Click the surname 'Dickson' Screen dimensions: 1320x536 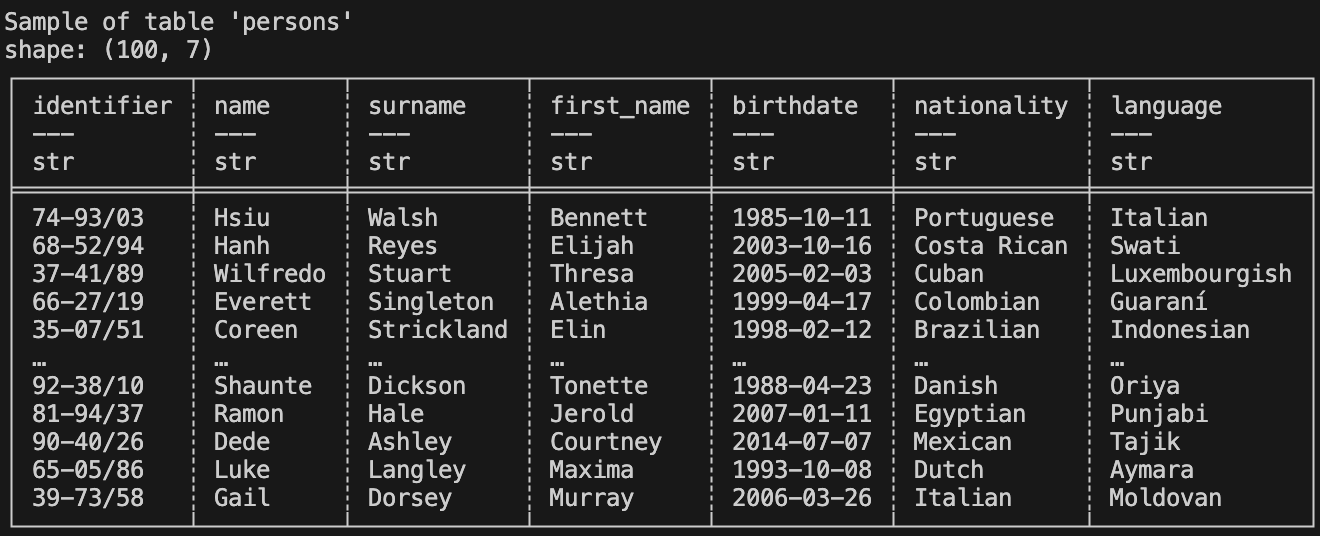click(416, 386)
